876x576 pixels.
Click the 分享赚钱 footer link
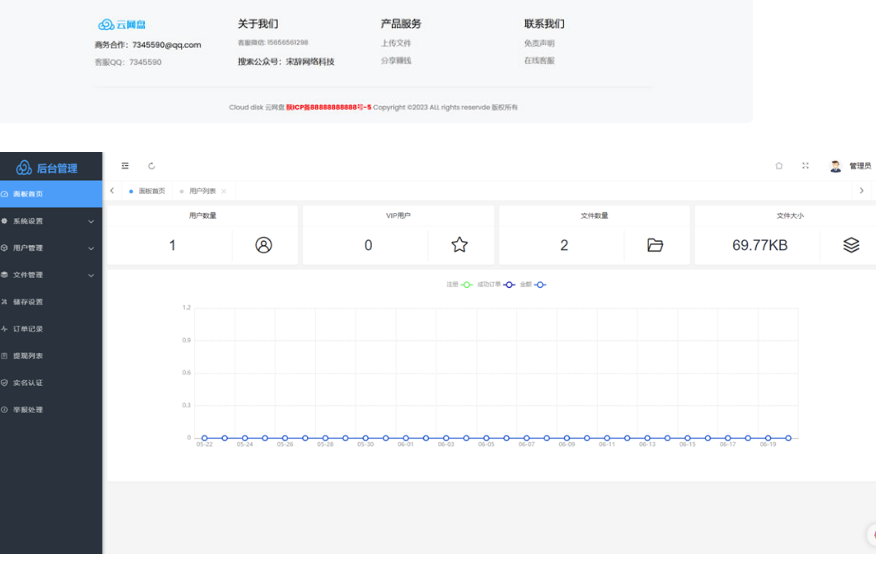(396, 60)
